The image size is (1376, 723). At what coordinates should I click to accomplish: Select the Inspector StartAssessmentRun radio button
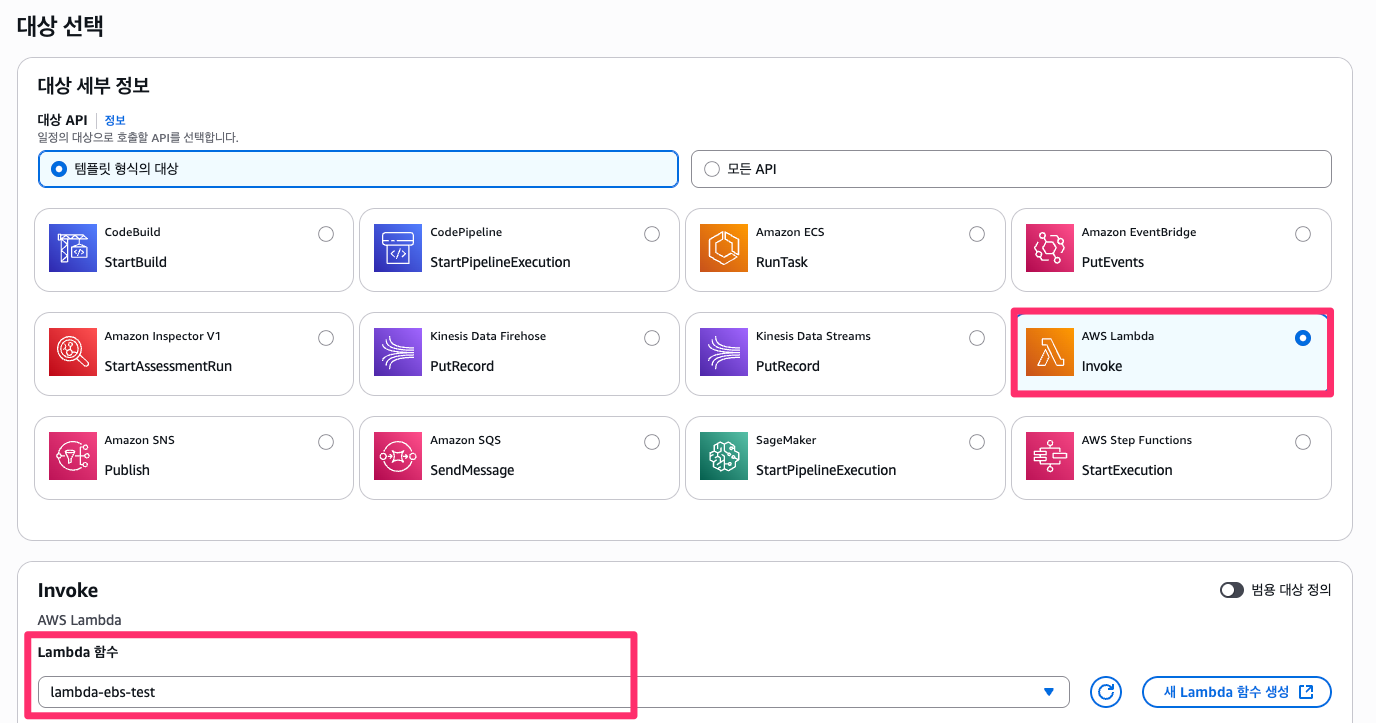[x=326, y=338]
